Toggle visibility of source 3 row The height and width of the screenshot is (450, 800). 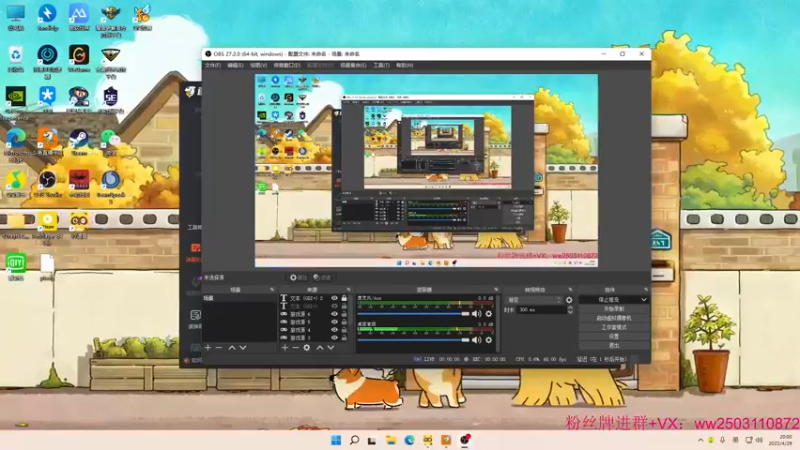(334, 338)
